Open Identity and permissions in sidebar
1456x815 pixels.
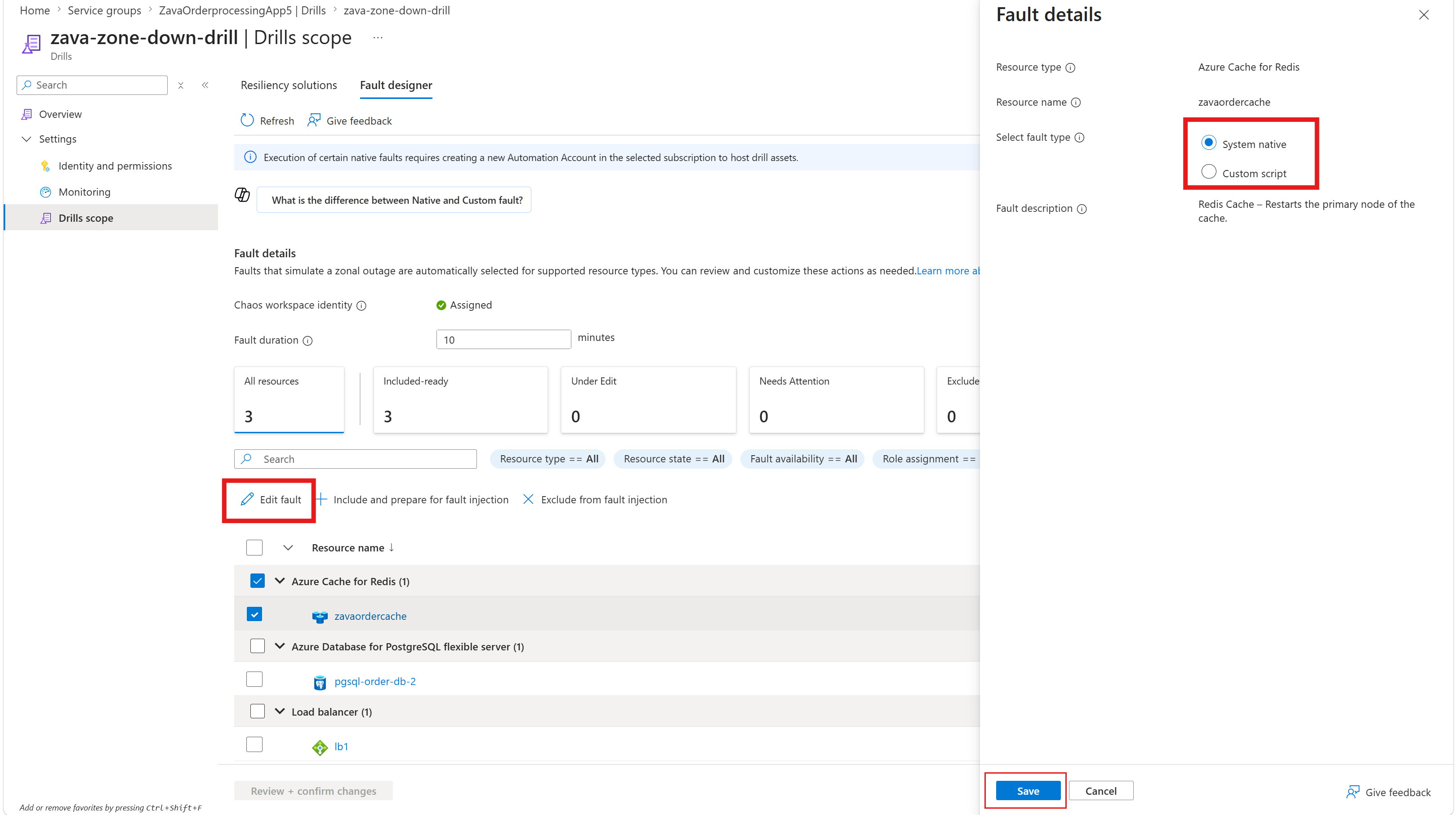pos(116,166)
